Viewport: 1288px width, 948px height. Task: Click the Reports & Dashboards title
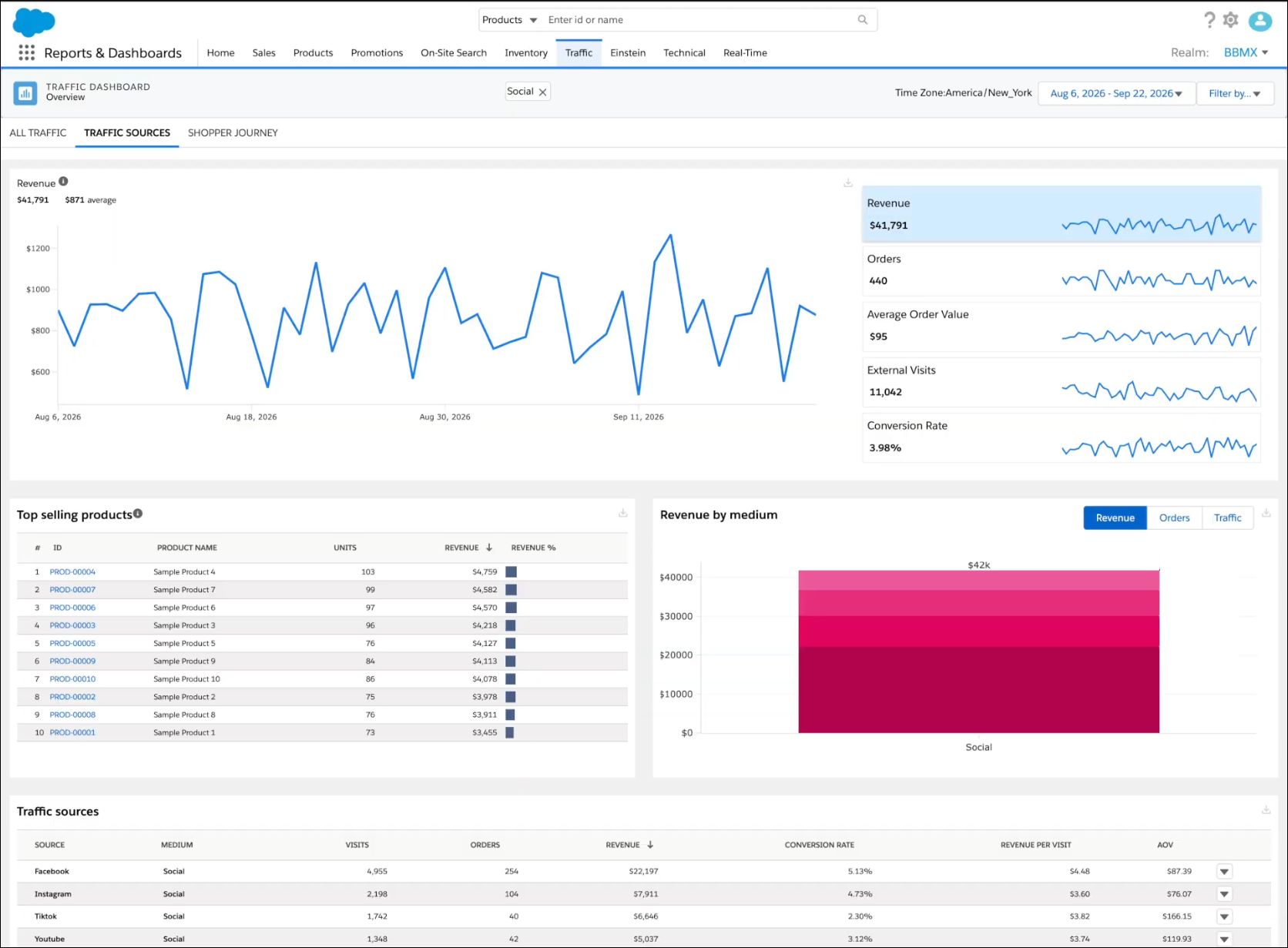113,52
